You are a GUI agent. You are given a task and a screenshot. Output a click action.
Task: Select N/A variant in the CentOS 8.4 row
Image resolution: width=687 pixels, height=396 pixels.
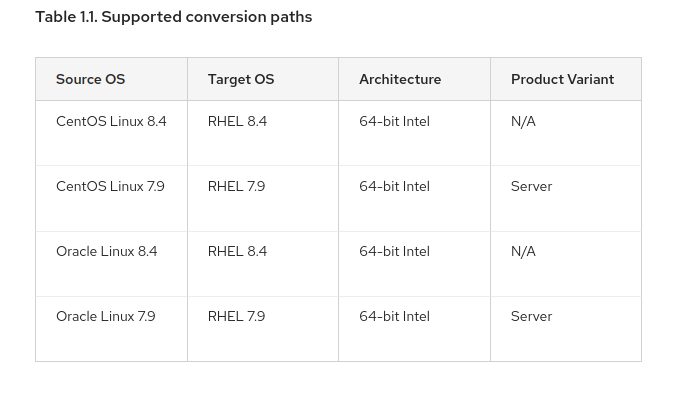tap(523, 121)
